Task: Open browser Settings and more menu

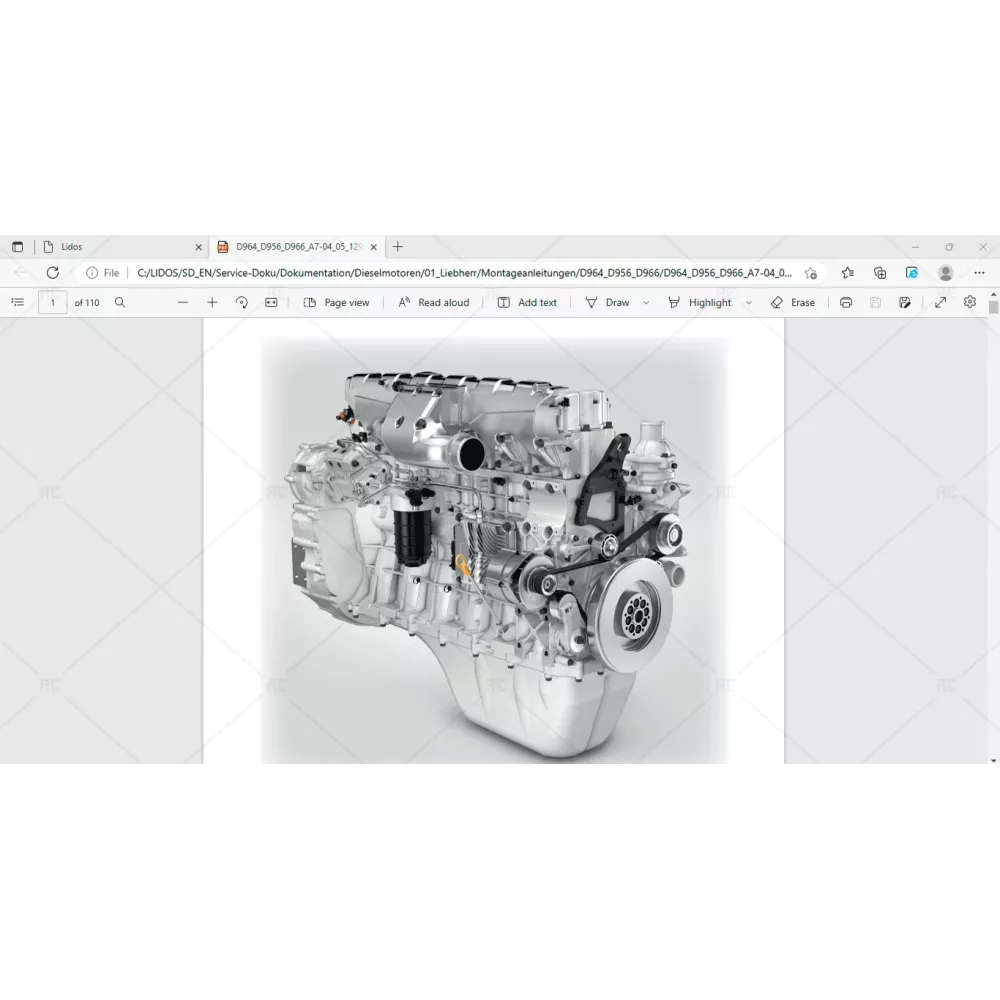Action: pyautogui.click(x=979, y=273)
